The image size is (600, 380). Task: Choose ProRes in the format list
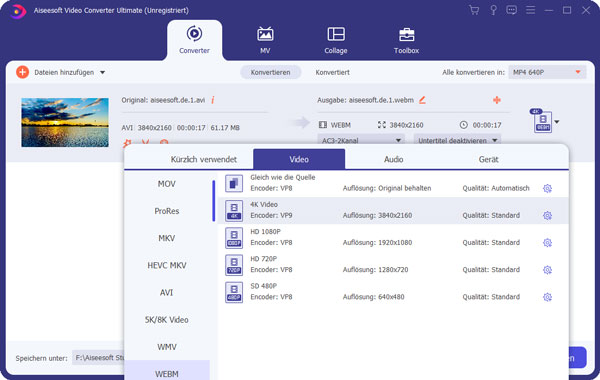pos(167,211)
